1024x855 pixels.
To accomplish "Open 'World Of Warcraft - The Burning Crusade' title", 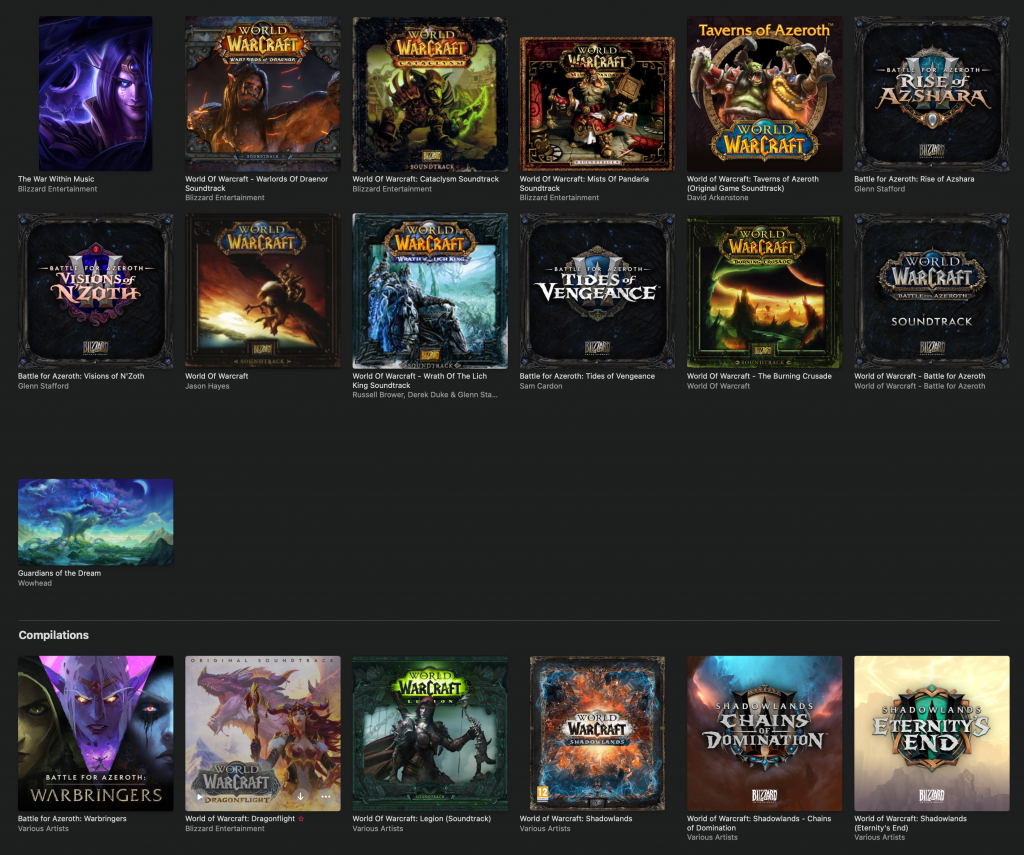I will (x=759, y=376).
